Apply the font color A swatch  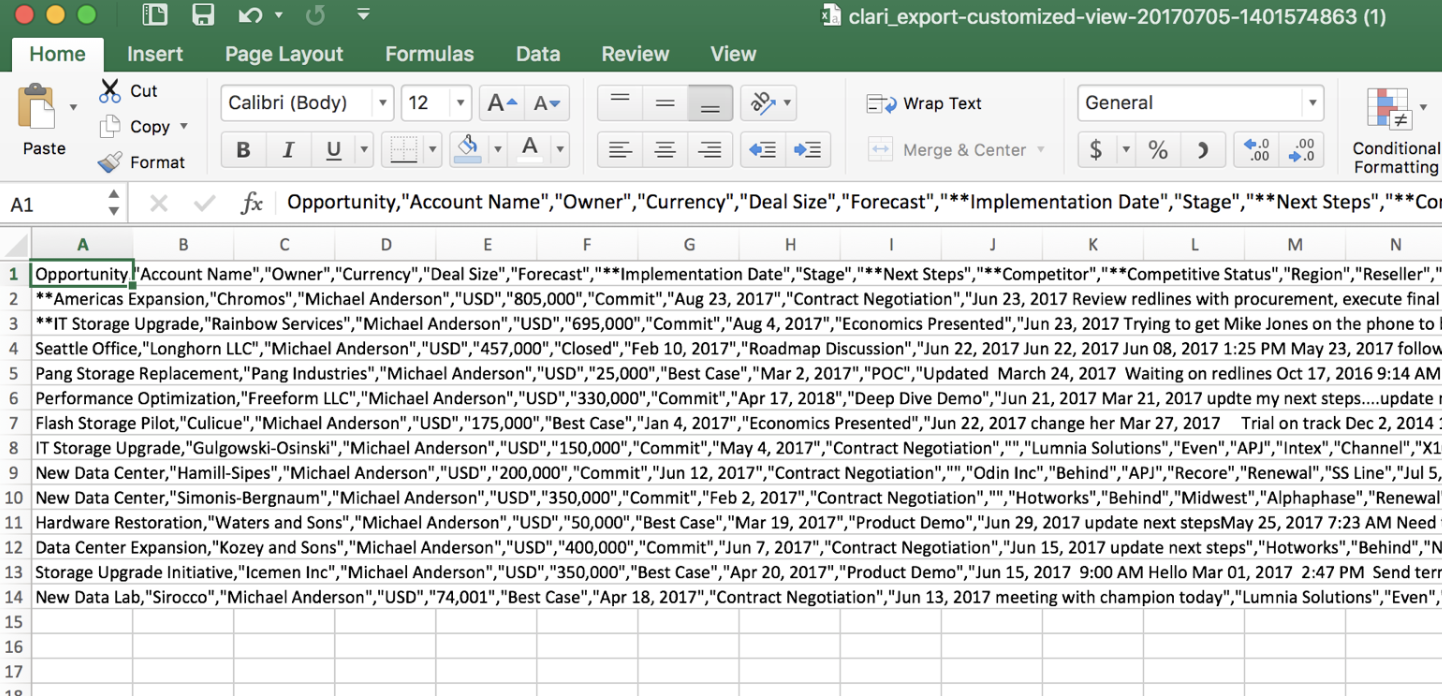click(530, 150)
